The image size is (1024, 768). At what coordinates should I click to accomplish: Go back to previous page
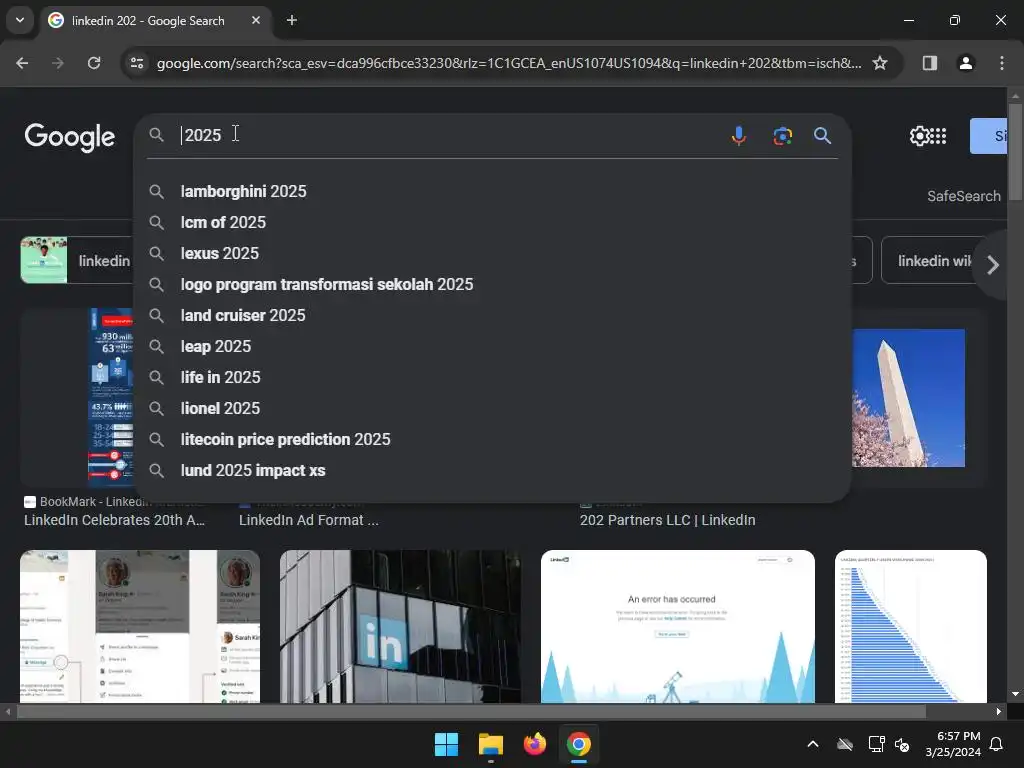[x=22, y=63]
